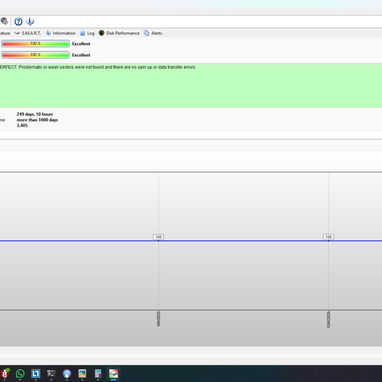Open the Log tab
The image size is (382, 382).
tap(87, 33)
